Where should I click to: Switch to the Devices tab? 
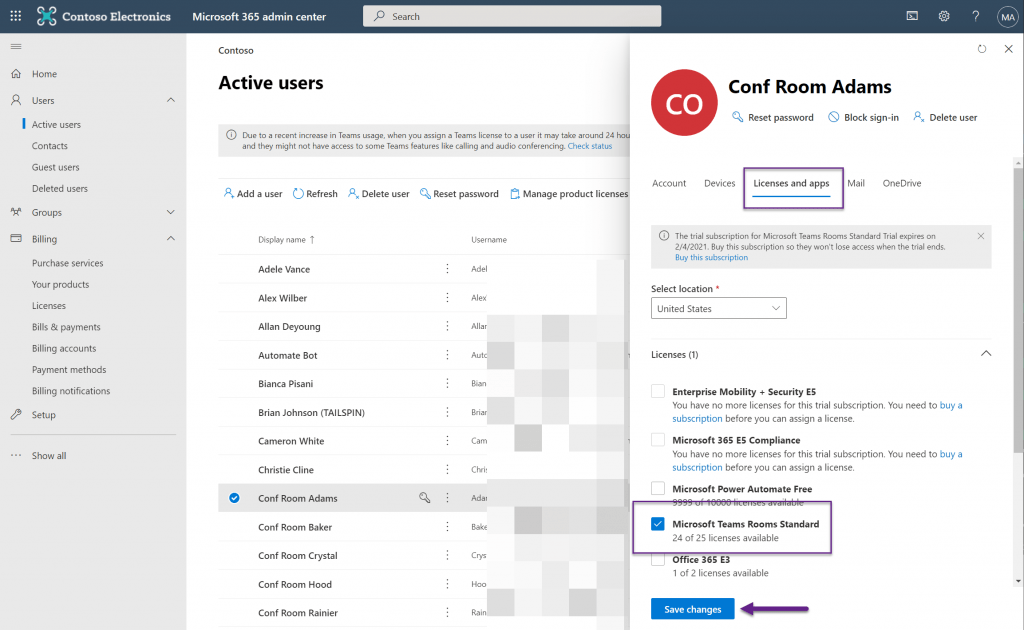click(x=720, y=183)
